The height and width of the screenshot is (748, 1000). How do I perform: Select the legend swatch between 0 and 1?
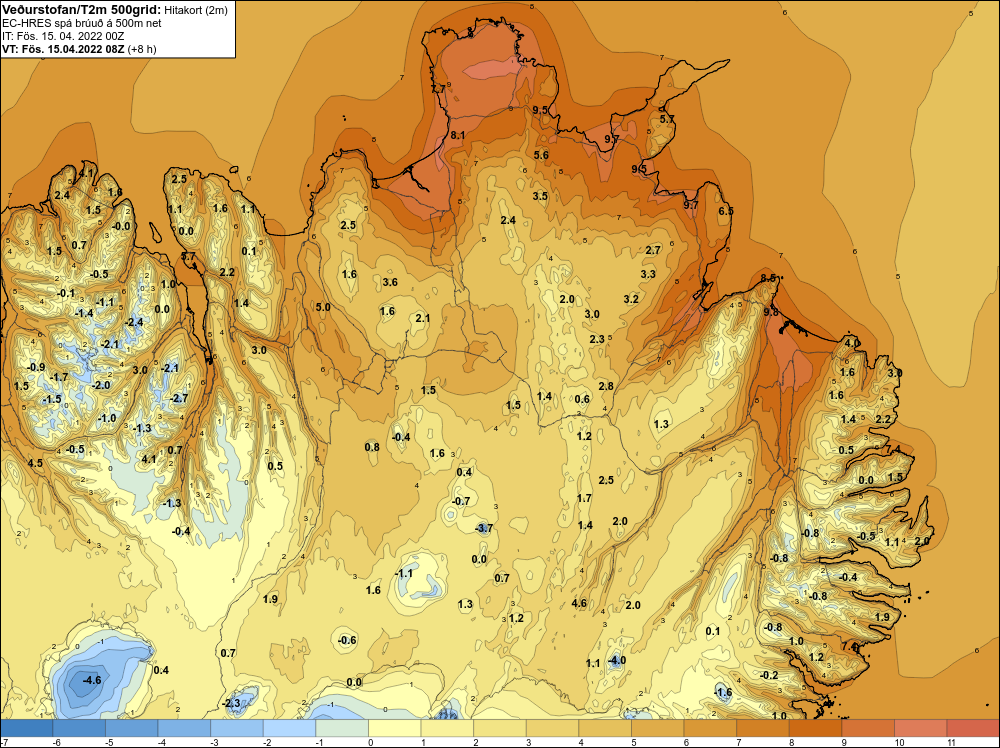pyautogui.click(x=395, y=728)
